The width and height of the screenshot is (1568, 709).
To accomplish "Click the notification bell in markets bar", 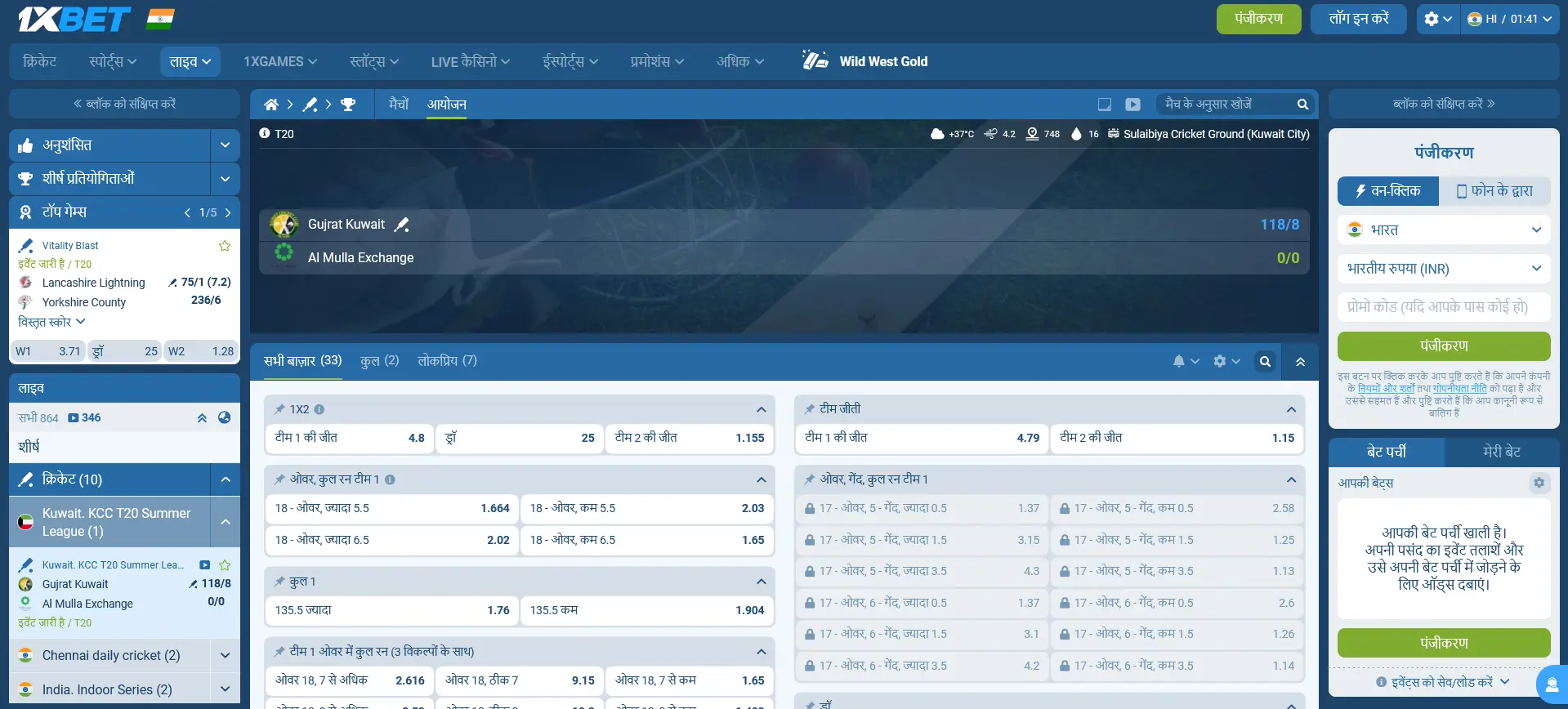I will pos(1178,361).
